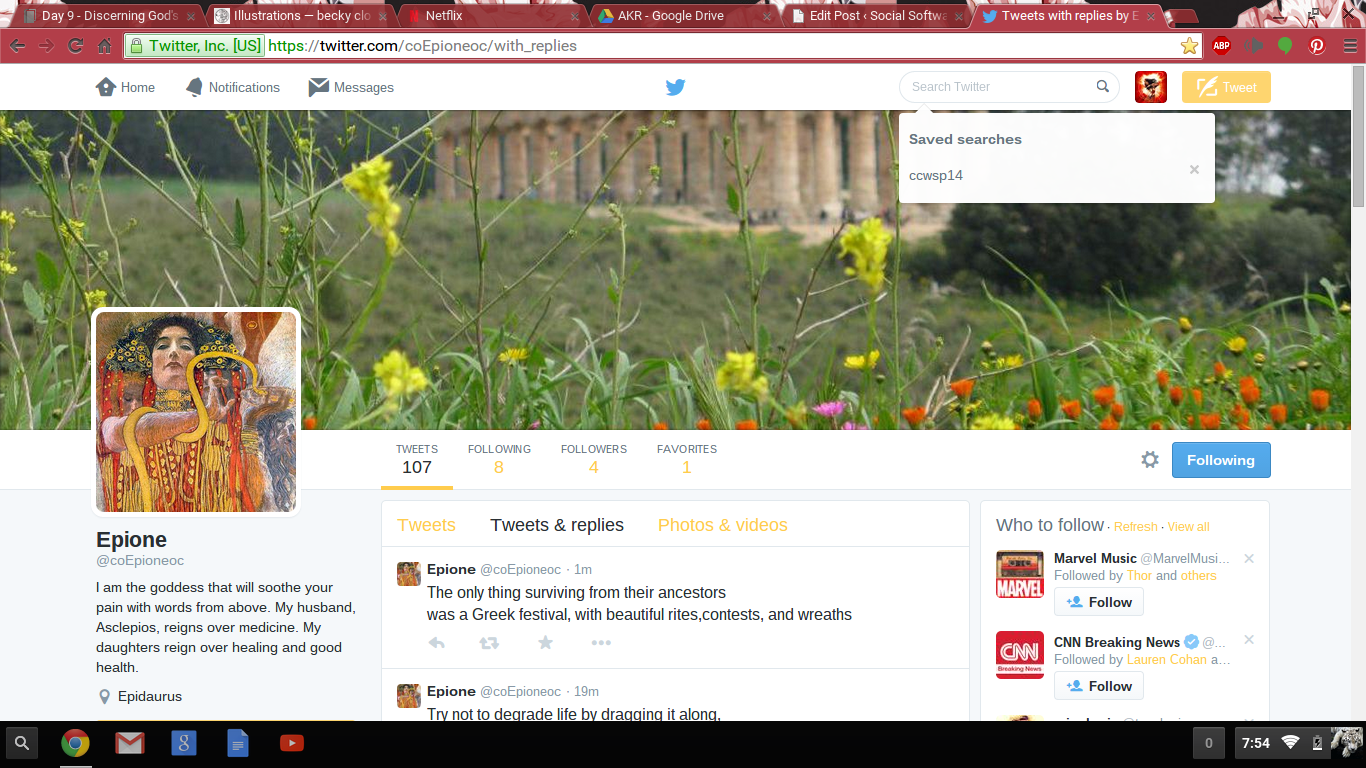This screenshot has width=1366, height=768.
Task: Go to Twitter Home
Action: (125, 87)
